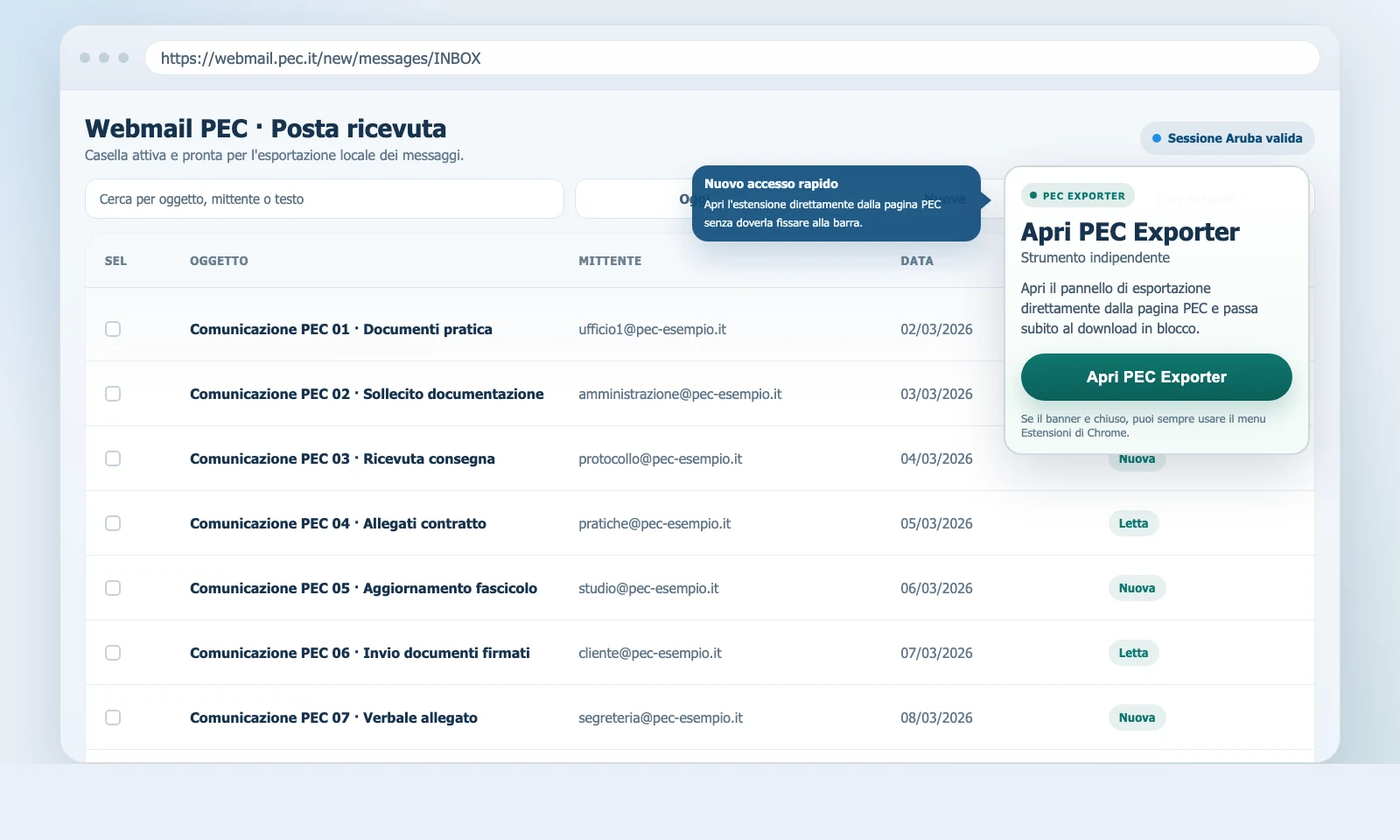
Task: Click the green Apri PEC Exporter button
Action: [x=1156, y=377]
